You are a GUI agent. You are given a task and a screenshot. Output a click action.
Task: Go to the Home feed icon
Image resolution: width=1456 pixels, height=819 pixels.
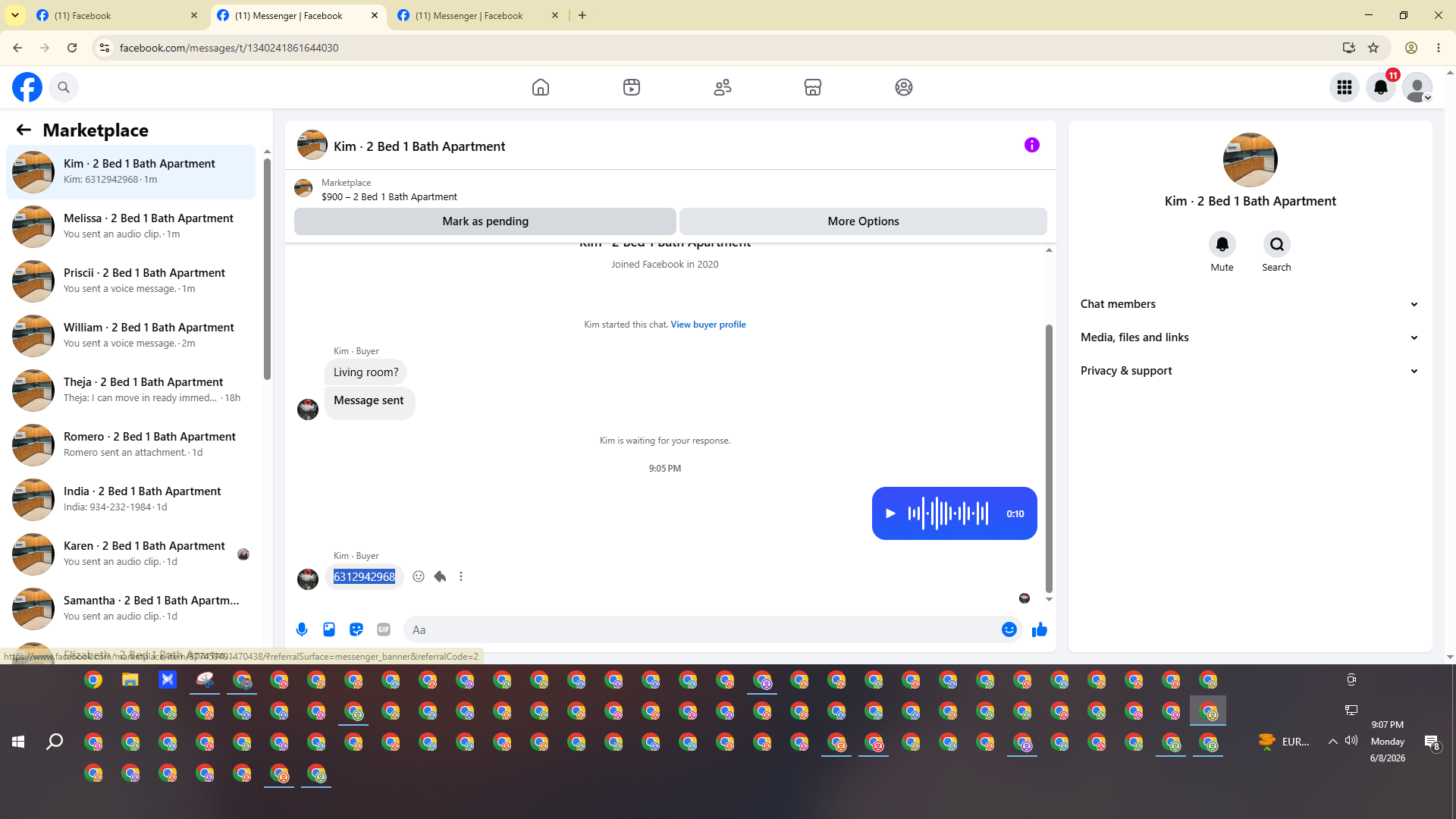[x=541, y=87]
